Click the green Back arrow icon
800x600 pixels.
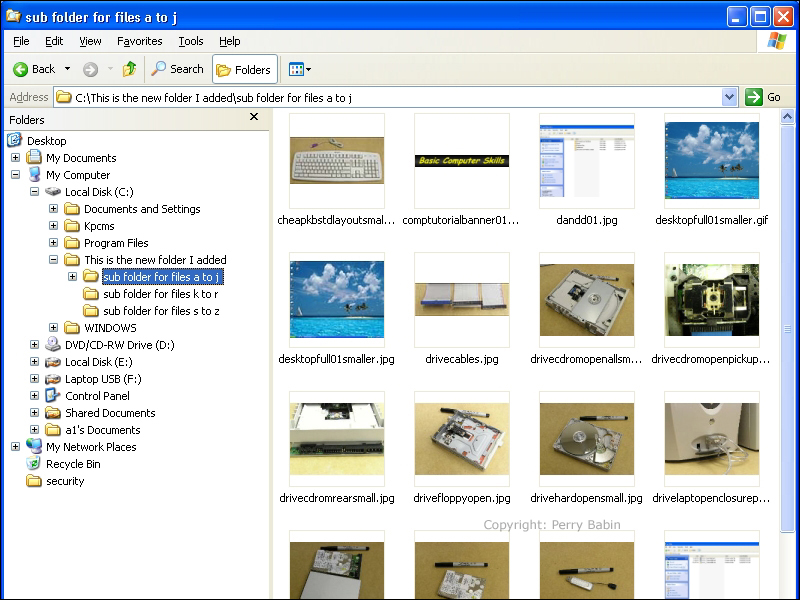pyautogui.click(x=20, y=69)
